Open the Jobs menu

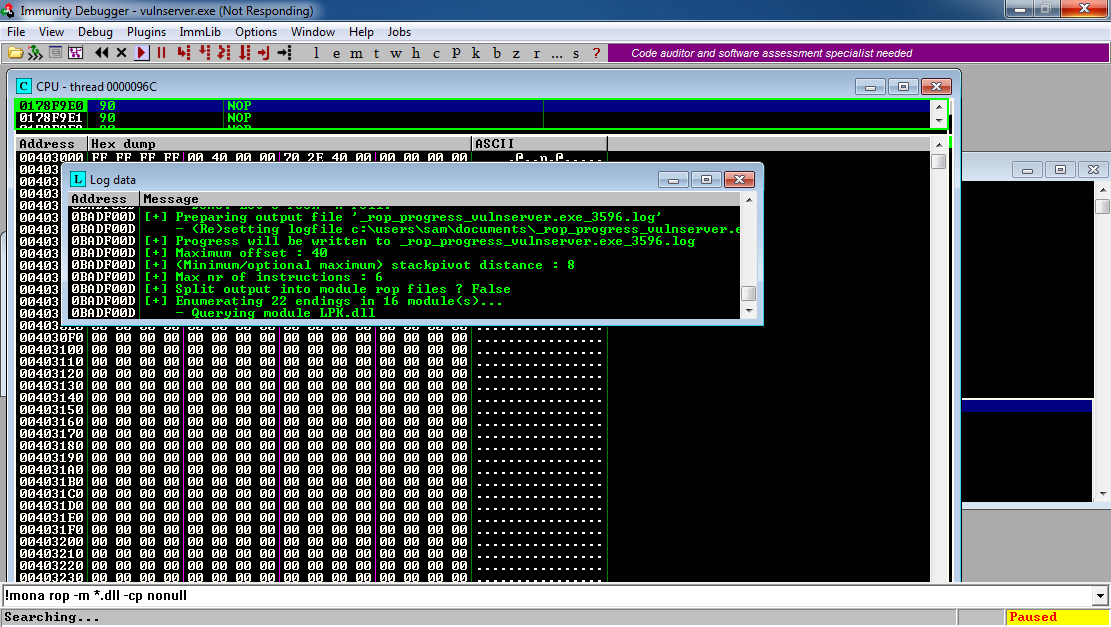click(x=399, y=32)
